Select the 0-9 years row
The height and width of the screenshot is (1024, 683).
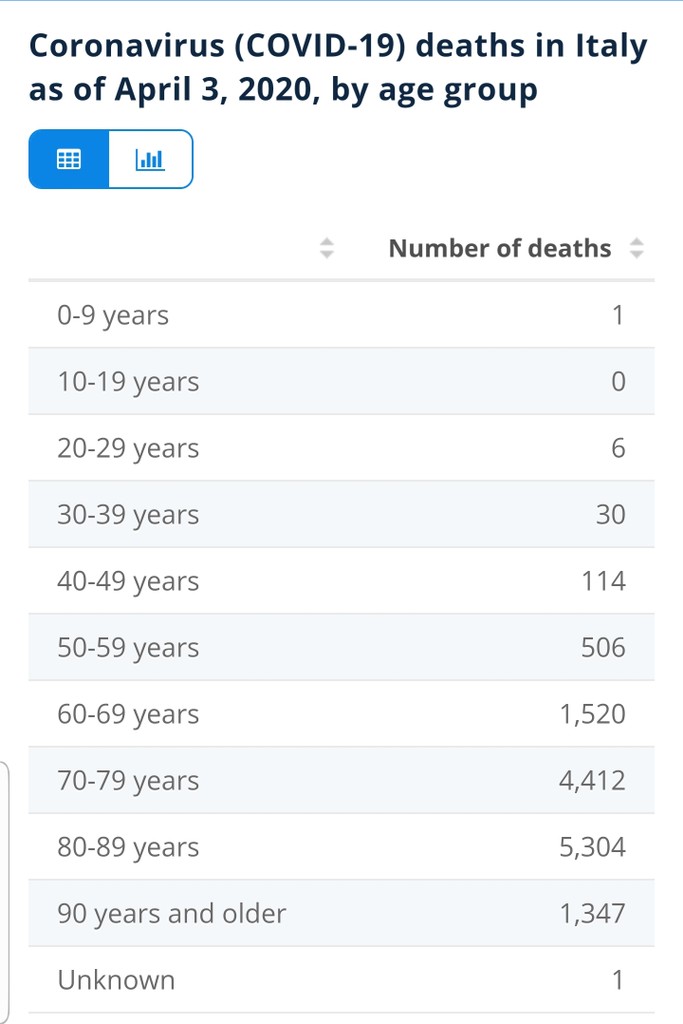(x=342, y=315)
